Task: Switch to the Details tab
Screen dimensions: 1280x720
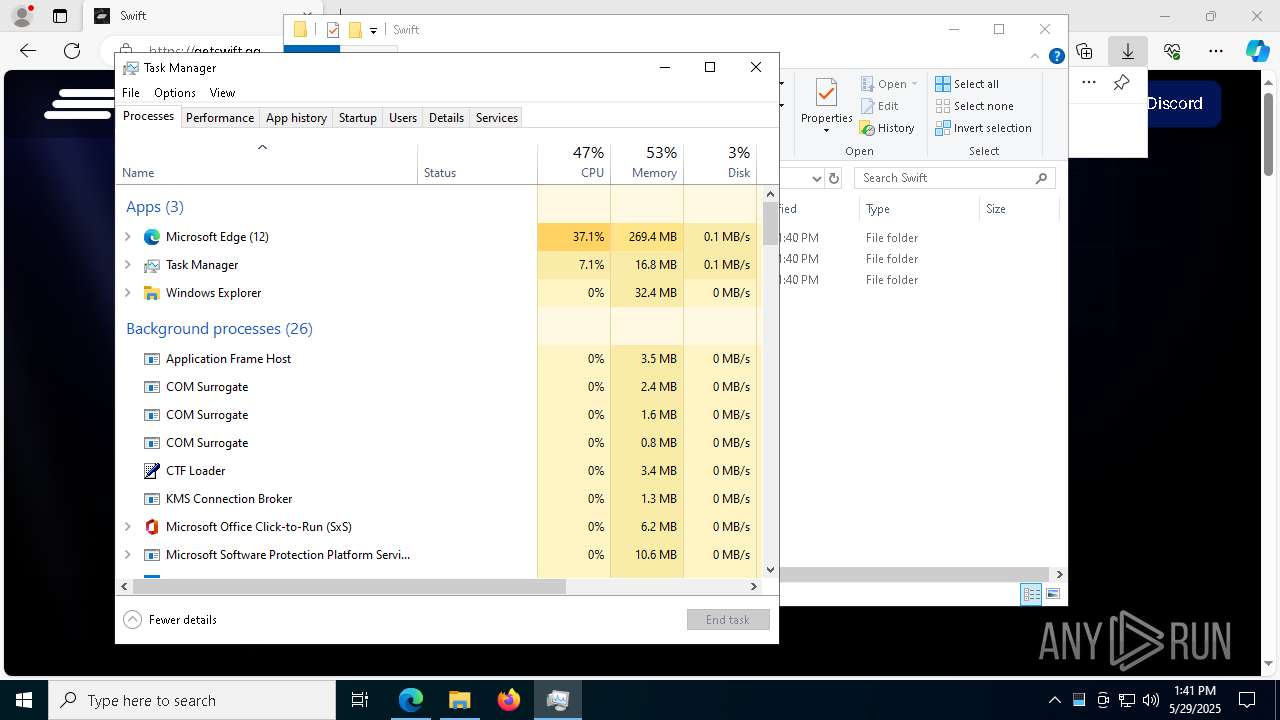Action: [446, 118]
